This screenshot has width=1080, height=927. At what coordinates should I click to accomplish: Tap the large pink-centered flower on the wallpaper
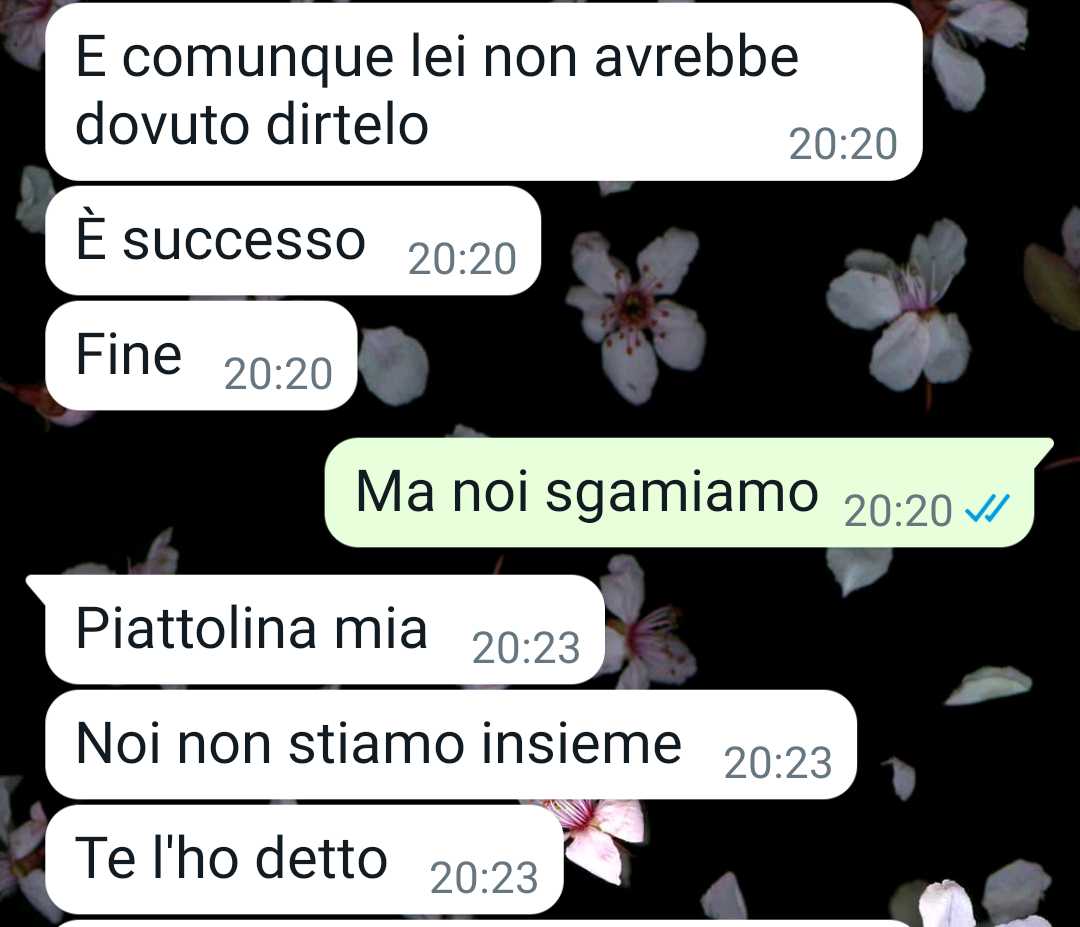[x=635, y=312]
